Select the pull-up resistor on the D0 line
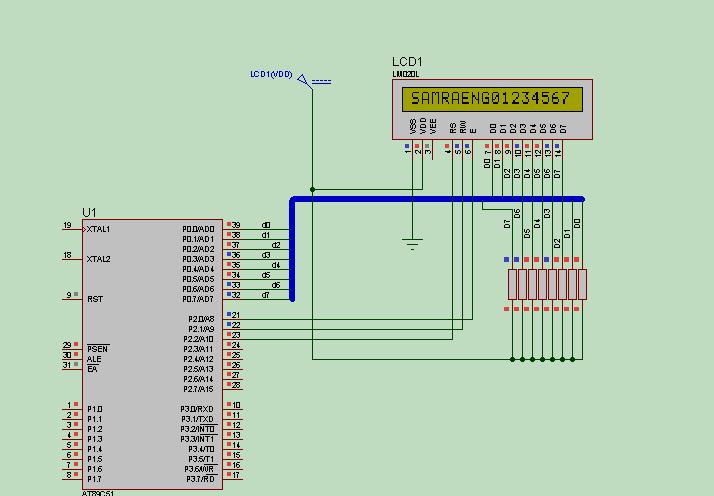This screenshot has height=496, width=714. click(582, 285)
